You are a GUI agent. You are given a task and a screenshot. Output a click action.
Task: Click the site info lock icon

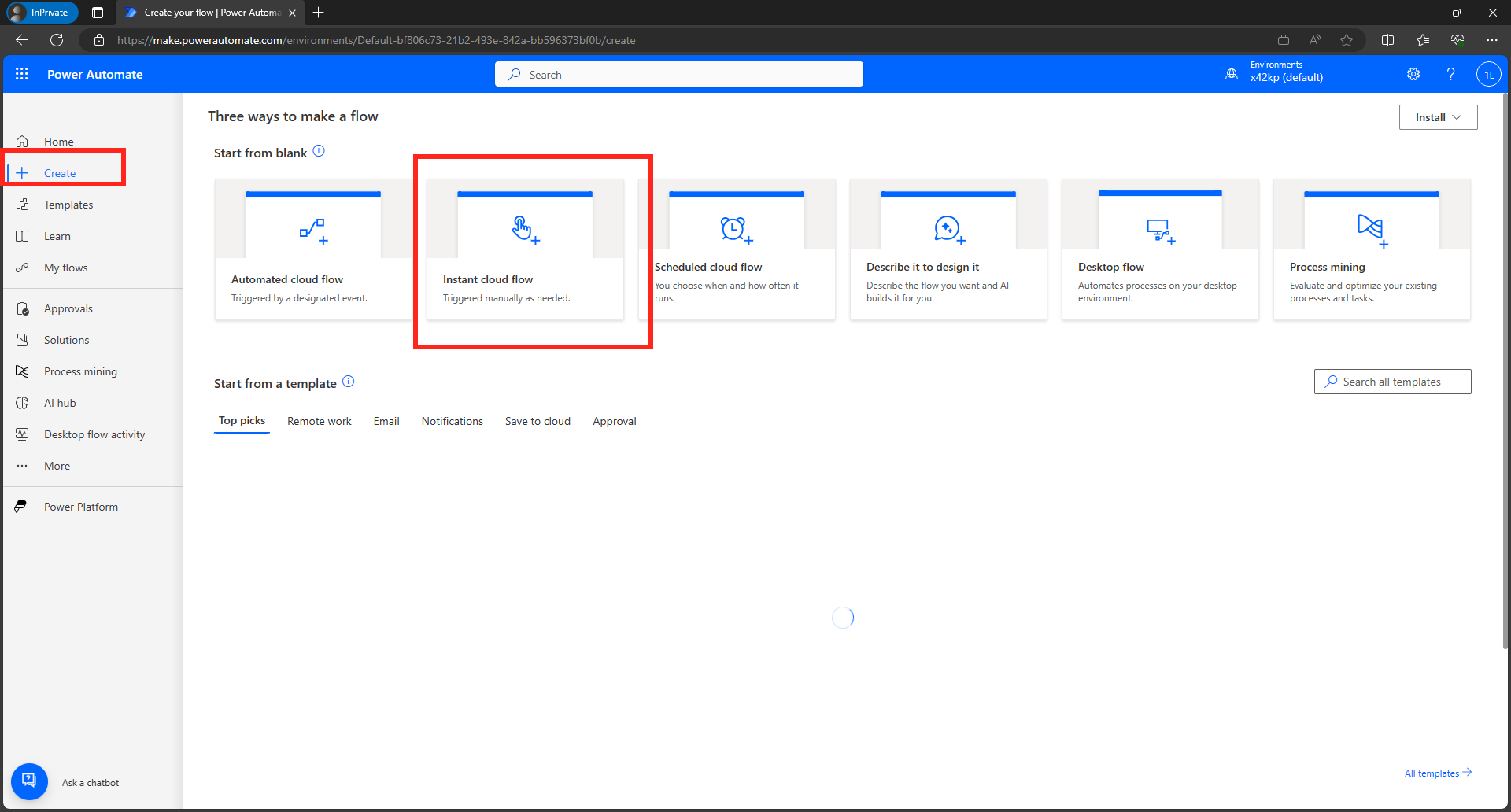click(99, 40)
